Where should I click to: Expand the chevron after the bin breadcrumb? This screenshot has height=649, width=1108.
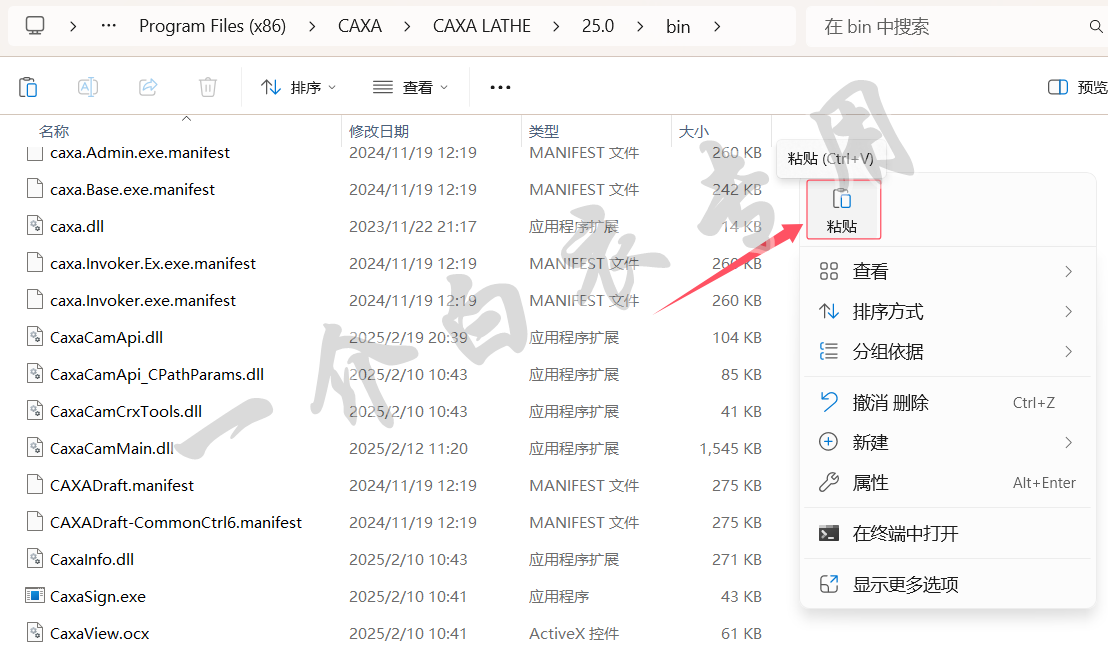click(x=717, y=26)
